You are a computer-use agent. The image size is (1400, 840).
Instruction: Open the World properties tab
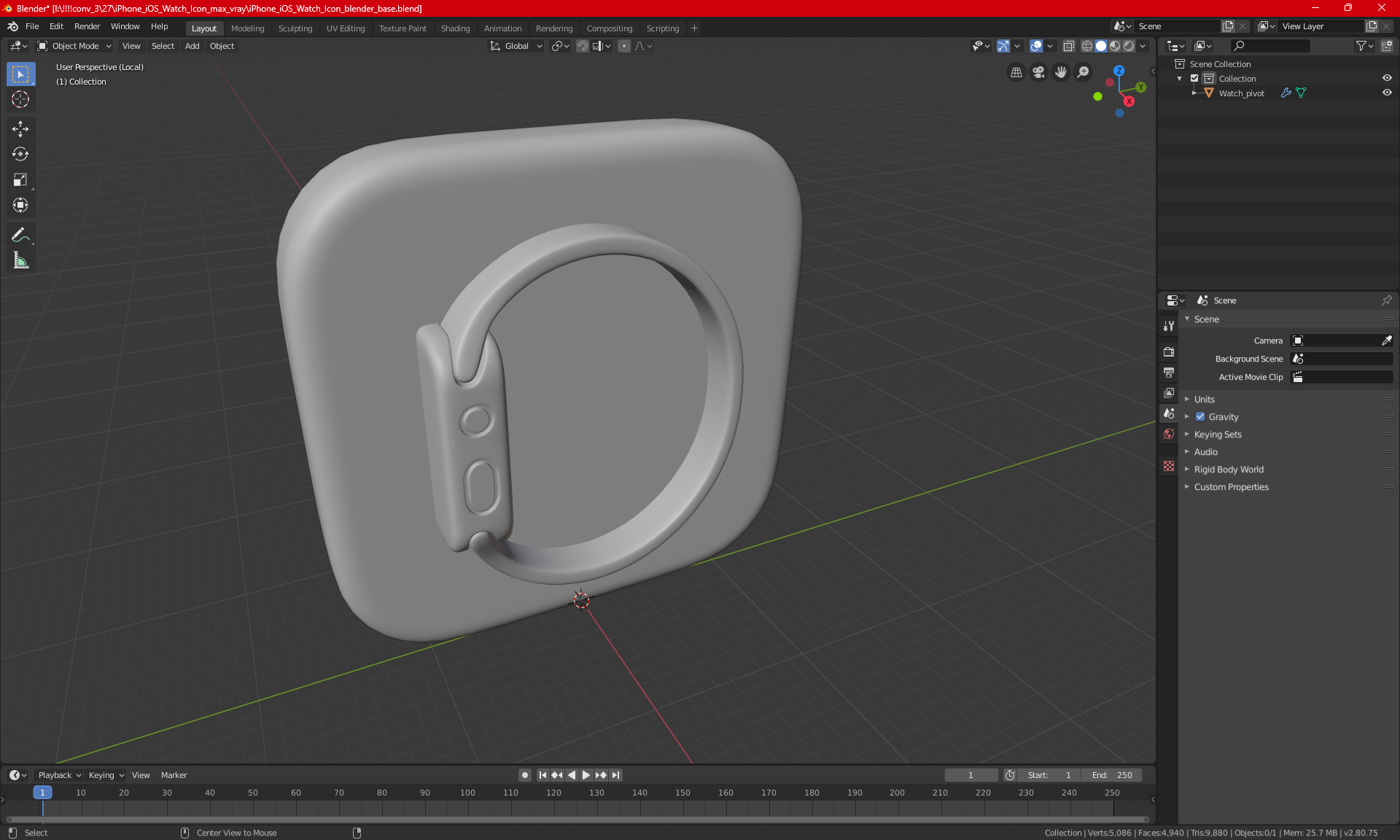tap(1169, 434)
